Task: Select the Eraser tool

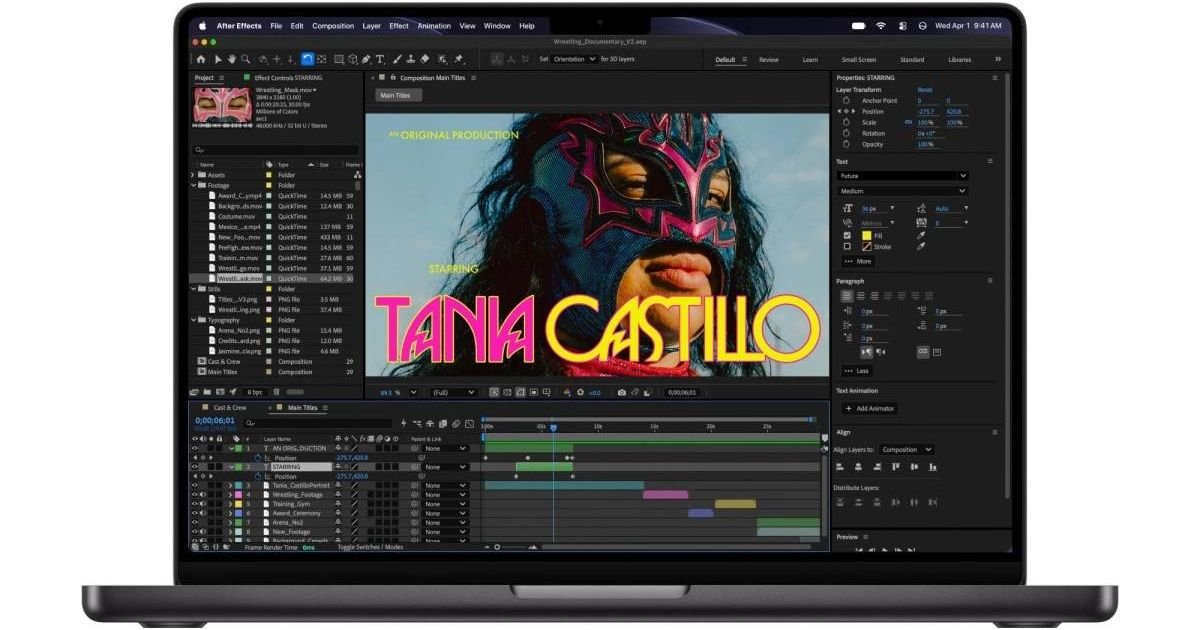Action: 425,59
